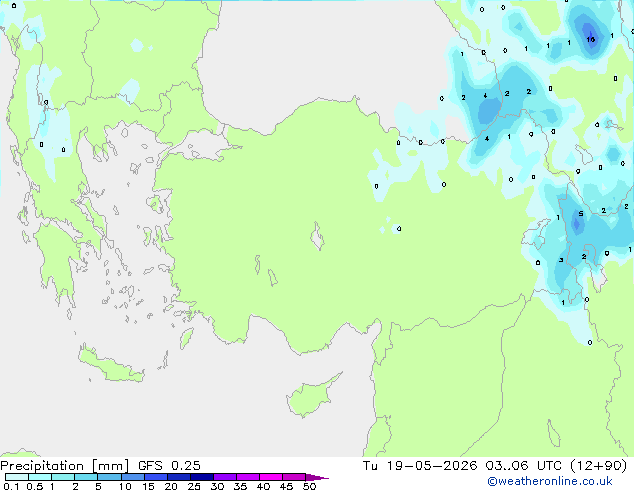The image size is (634, 490).
Task: Click the 'Precipitation [mm]' title text
Action: coord(65,466)
